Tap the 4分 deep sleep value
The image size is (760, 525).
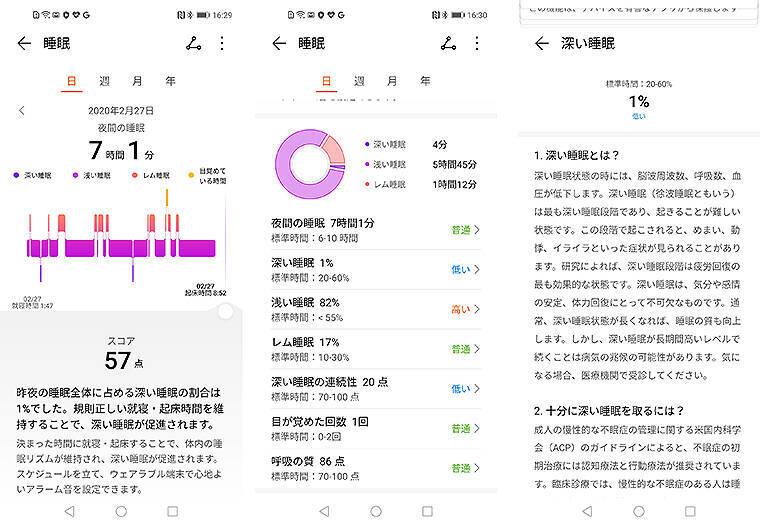[x=440, y=144]
